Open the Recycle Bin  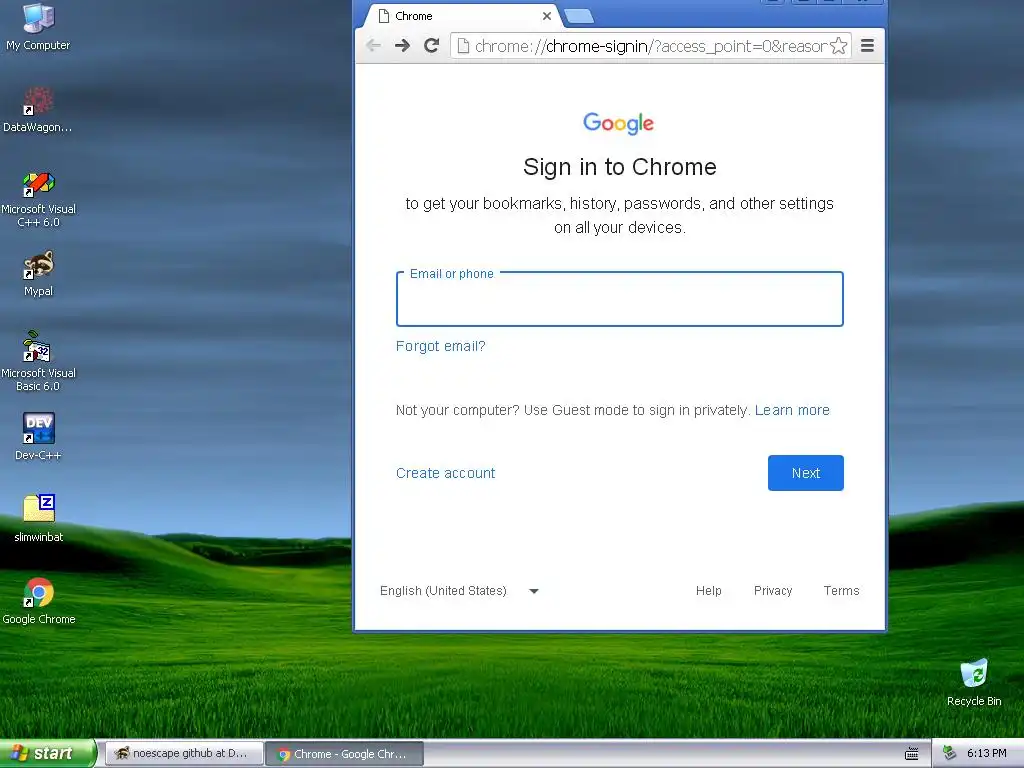pyautogui.click(x=974, y=682)
